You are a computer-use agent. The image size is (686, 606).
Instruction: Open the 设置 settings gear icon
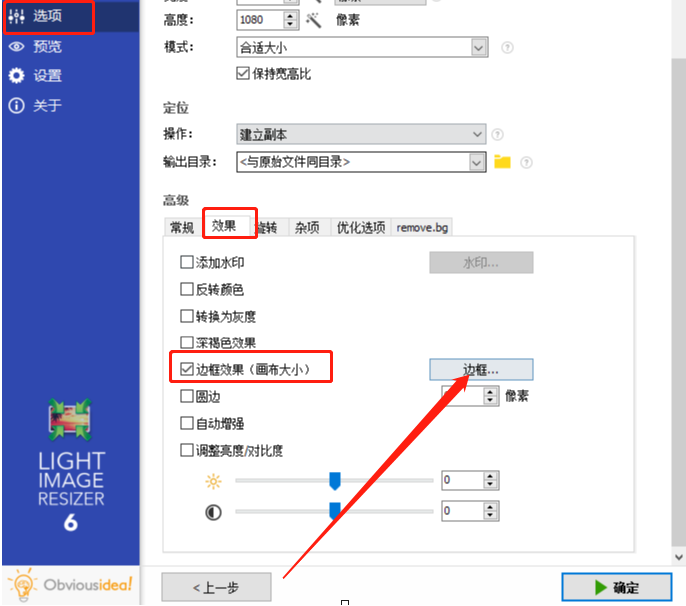pos(17,76)
